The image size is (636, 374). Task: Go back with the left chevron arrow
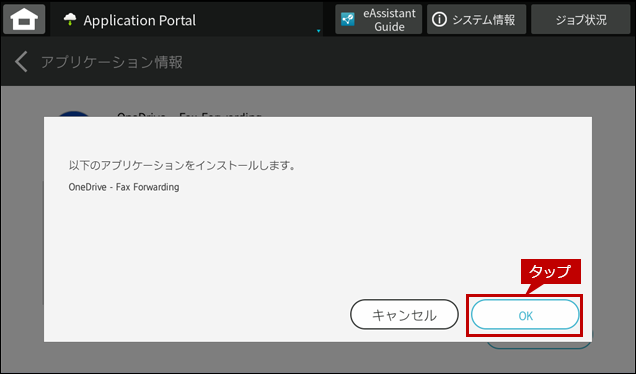(x=21, y=62)
